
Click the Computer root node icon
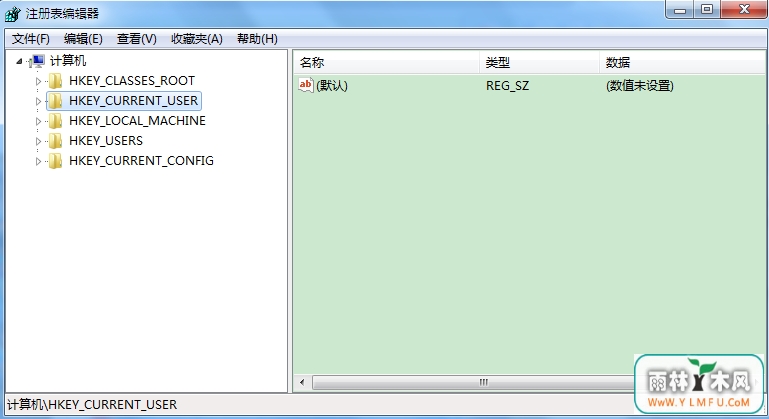tap(37, 61)
